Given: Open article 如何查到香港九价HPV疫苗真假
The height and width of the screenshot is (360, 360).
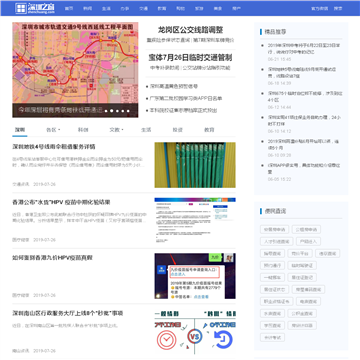Looking at the screenshot, I should click(x=52, y=258).
